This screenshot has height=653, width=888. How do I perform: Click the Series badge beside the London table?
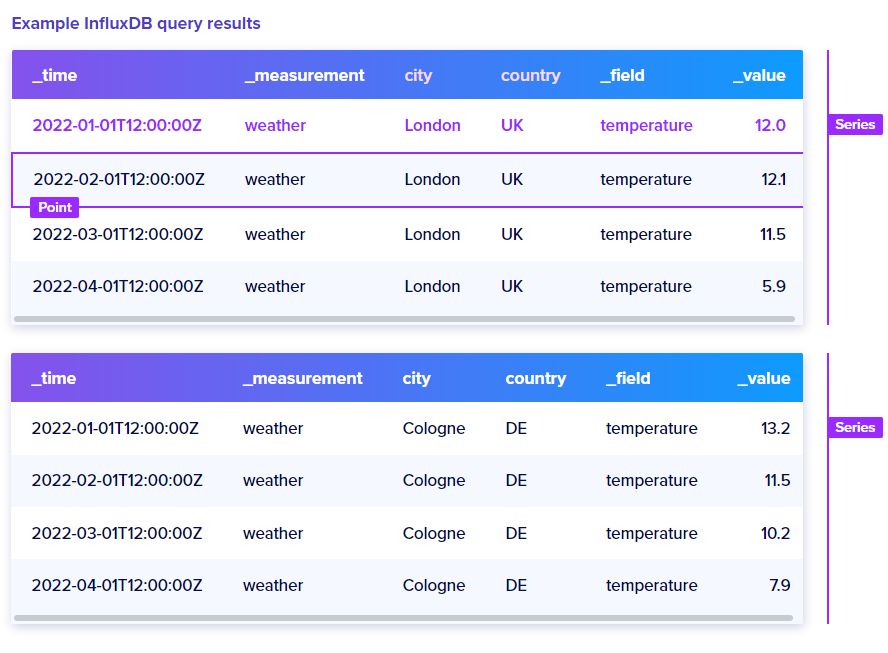(x=855, y=125)
